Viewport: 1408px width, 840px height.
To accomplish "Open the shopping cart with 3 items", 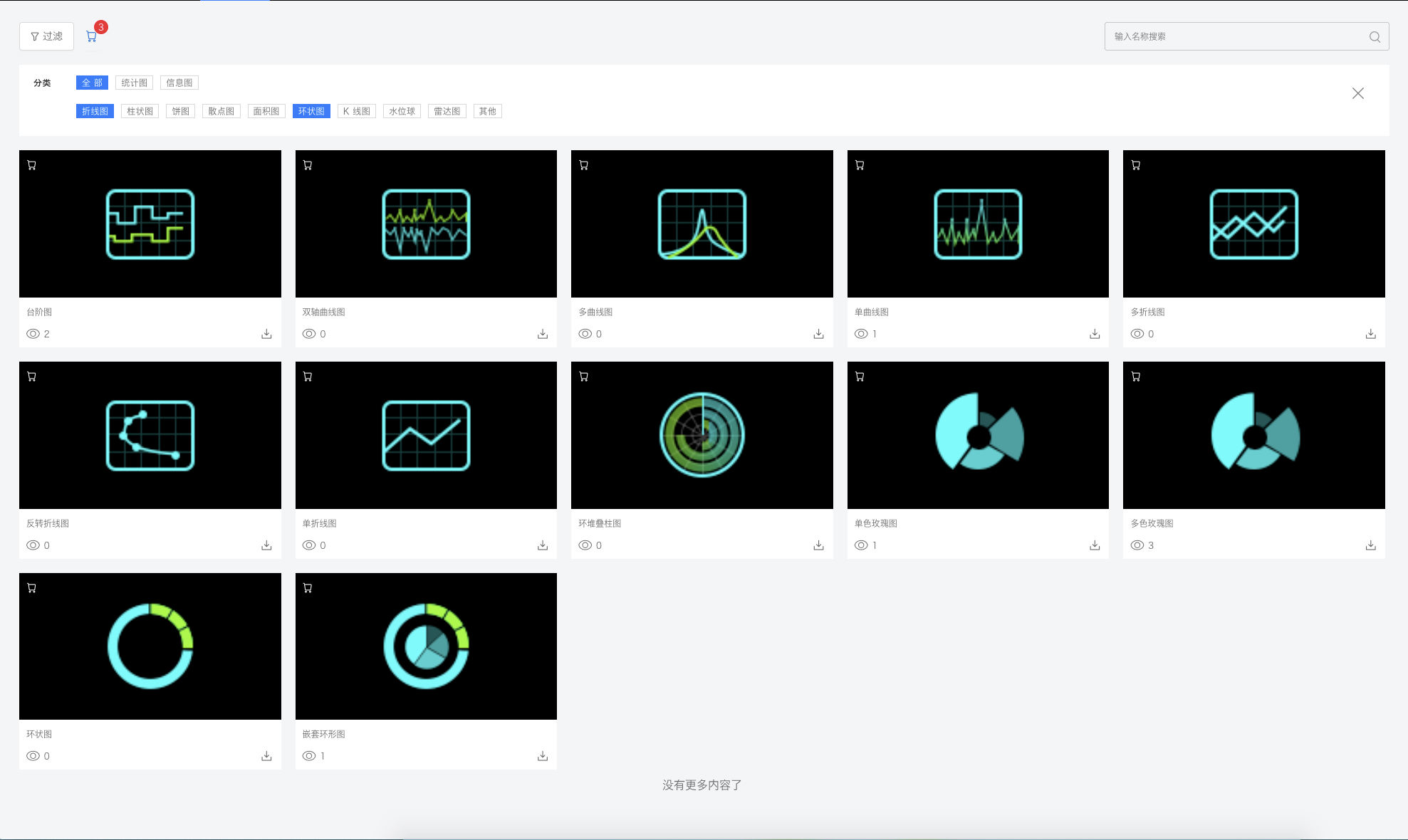I will click(x=92, y=36).
